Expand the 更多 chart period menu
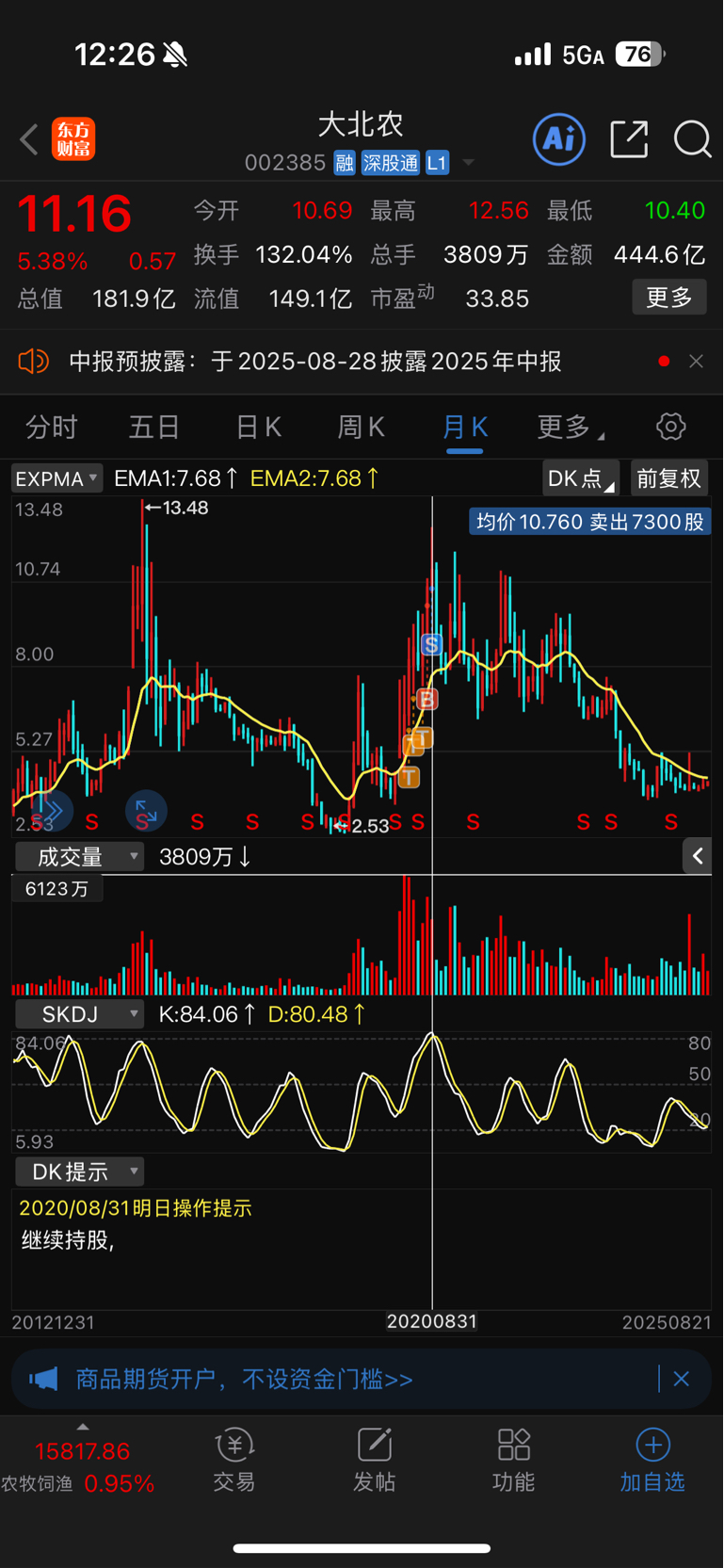The width and height of the screenshot is (724, 1568). pyautogui.click(x=570, y=427)
